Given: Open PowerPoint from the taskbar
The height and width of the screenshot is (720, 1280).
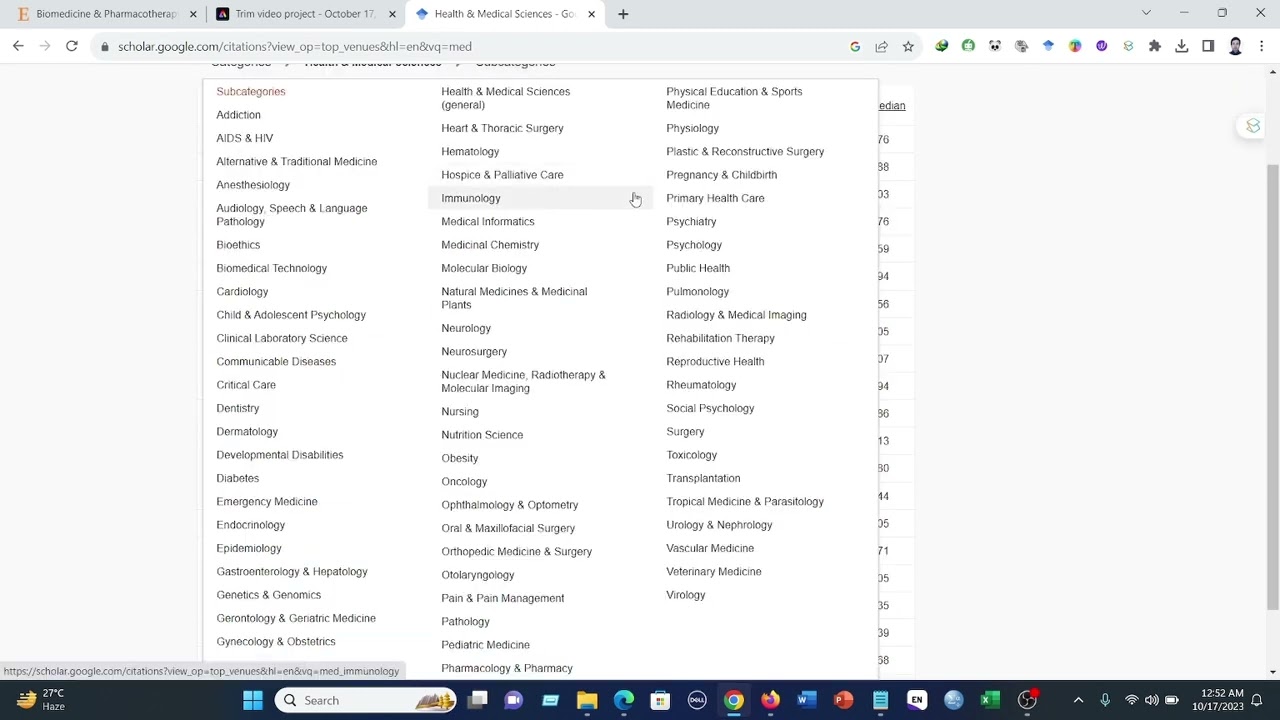Looking at the screenshot, I should click(843, 700).
